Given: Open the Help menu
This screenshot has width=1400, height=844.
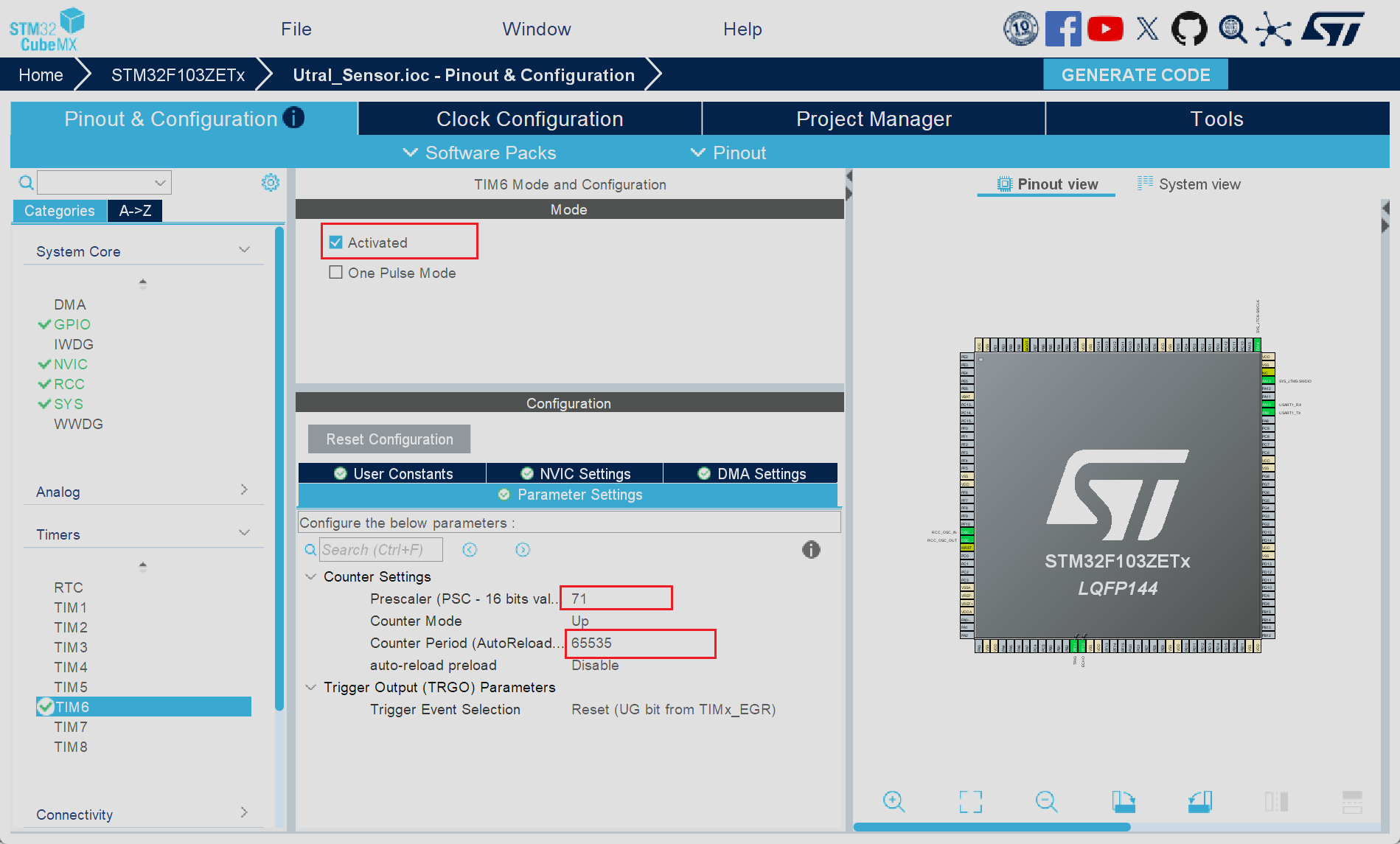Looking at the screenshot, I should (742, 29).
